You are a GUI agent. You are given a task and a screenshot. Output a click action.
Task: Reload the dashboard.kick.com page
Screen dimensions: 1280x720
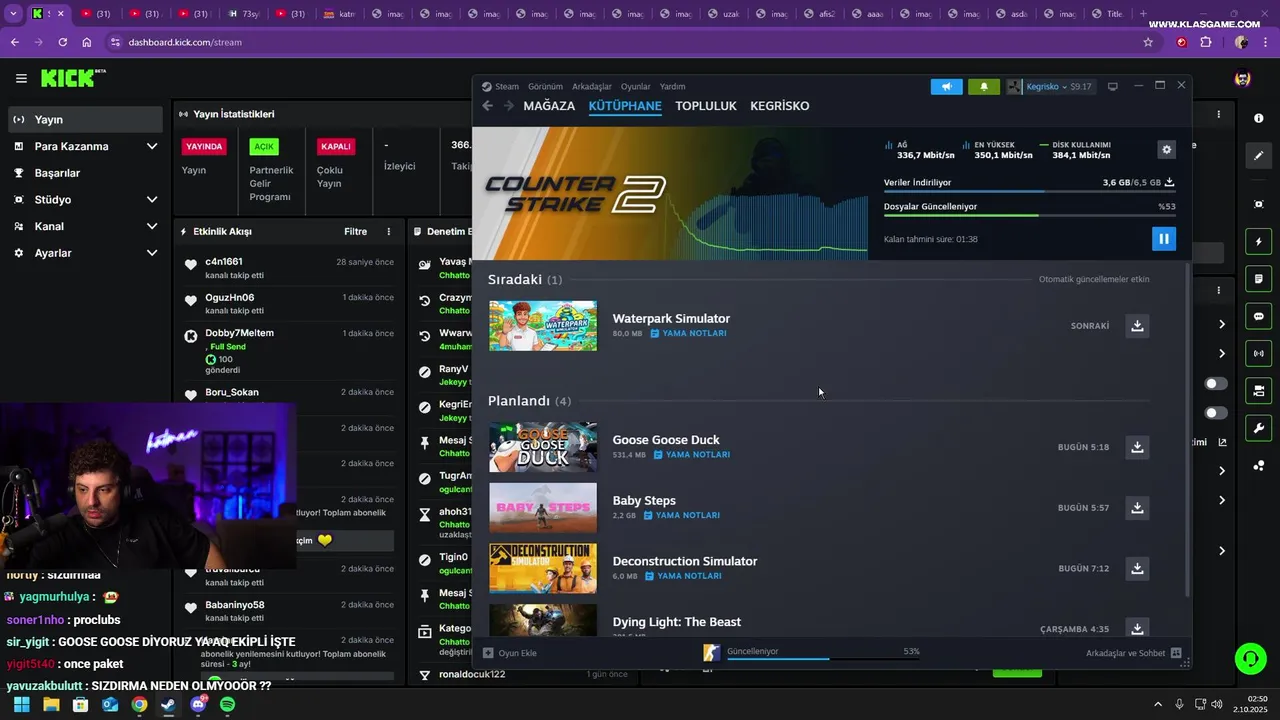[x=62, y=42]
